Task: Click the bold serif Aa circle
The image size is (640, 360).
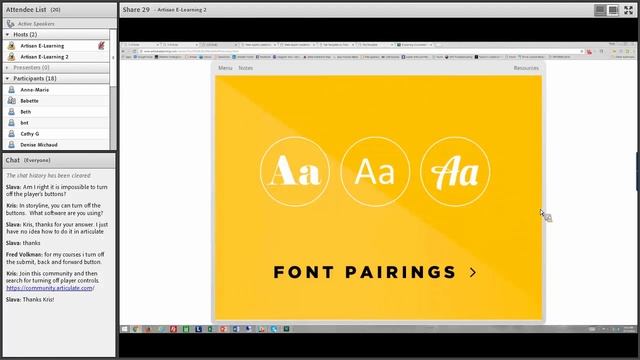Action: click(295, 171)
